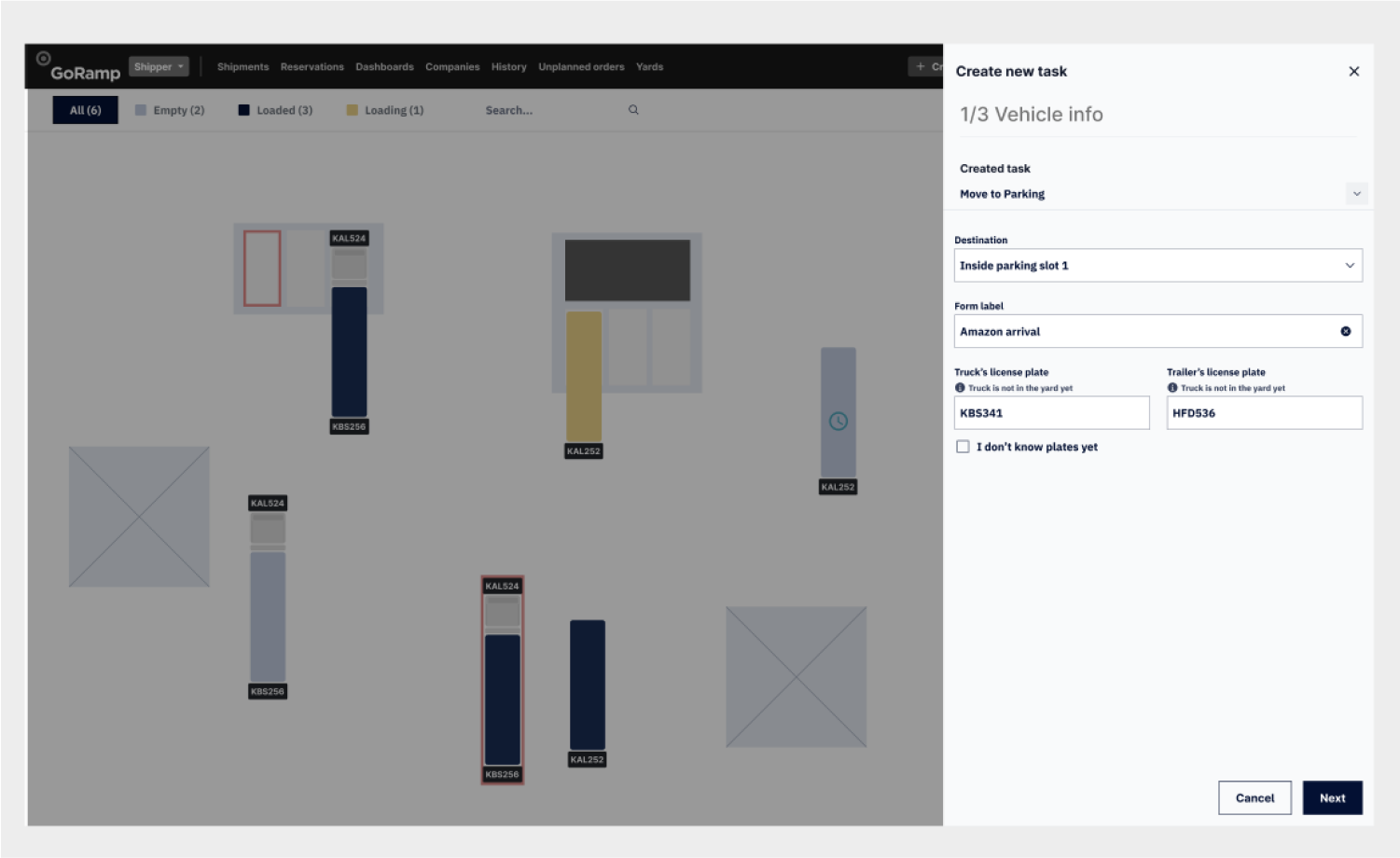The image size is (1400, 858).
Task: Open the Shipper role dropdown
Action: pos(159,66)
